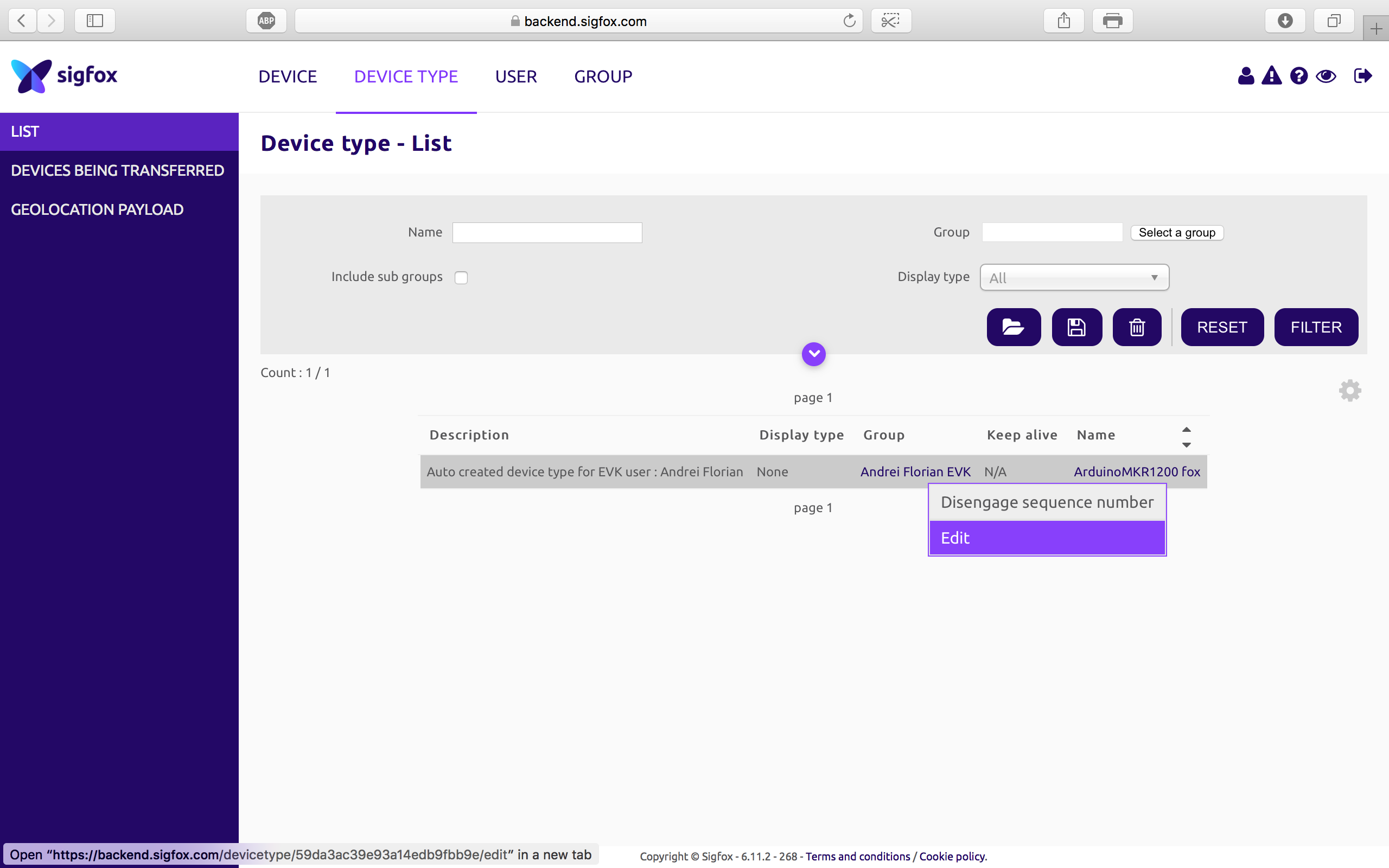This screenshot has width=1389, height=868.
Task: Open the help question mark icon
Action: (x=1298, y=76)
